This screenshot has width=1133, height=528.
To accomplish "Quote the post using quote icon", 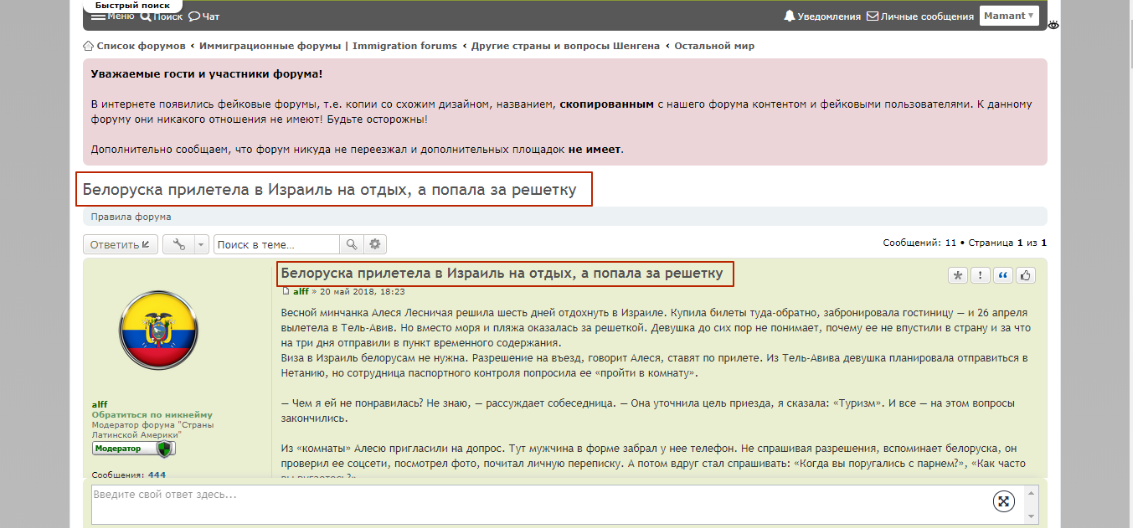I will point(1003,275).
